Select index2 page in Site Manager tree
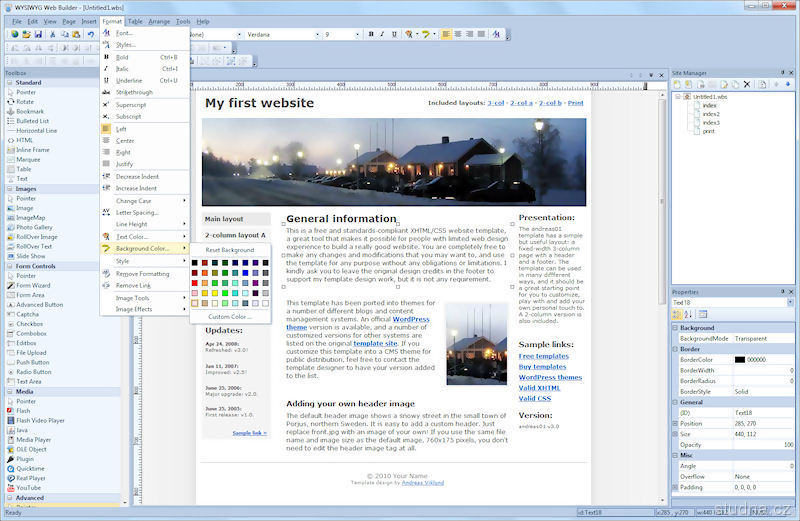800x521 pixels. [710, 113]
